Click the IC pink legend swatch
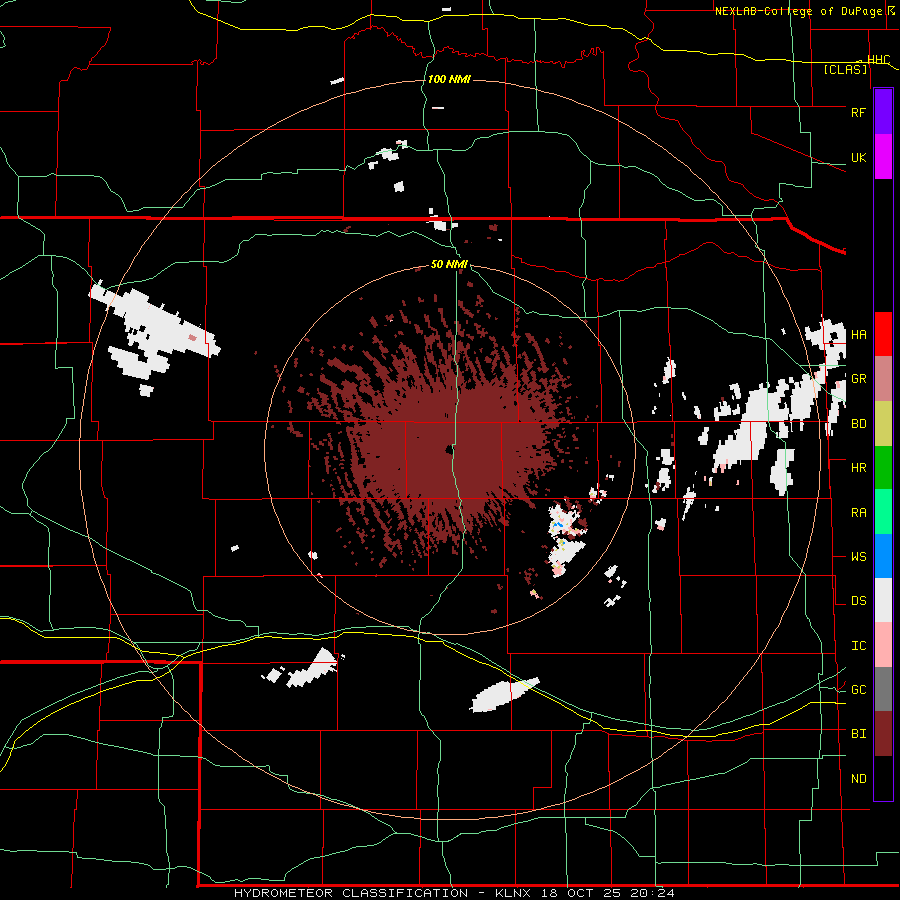 (x=883, y=645)
